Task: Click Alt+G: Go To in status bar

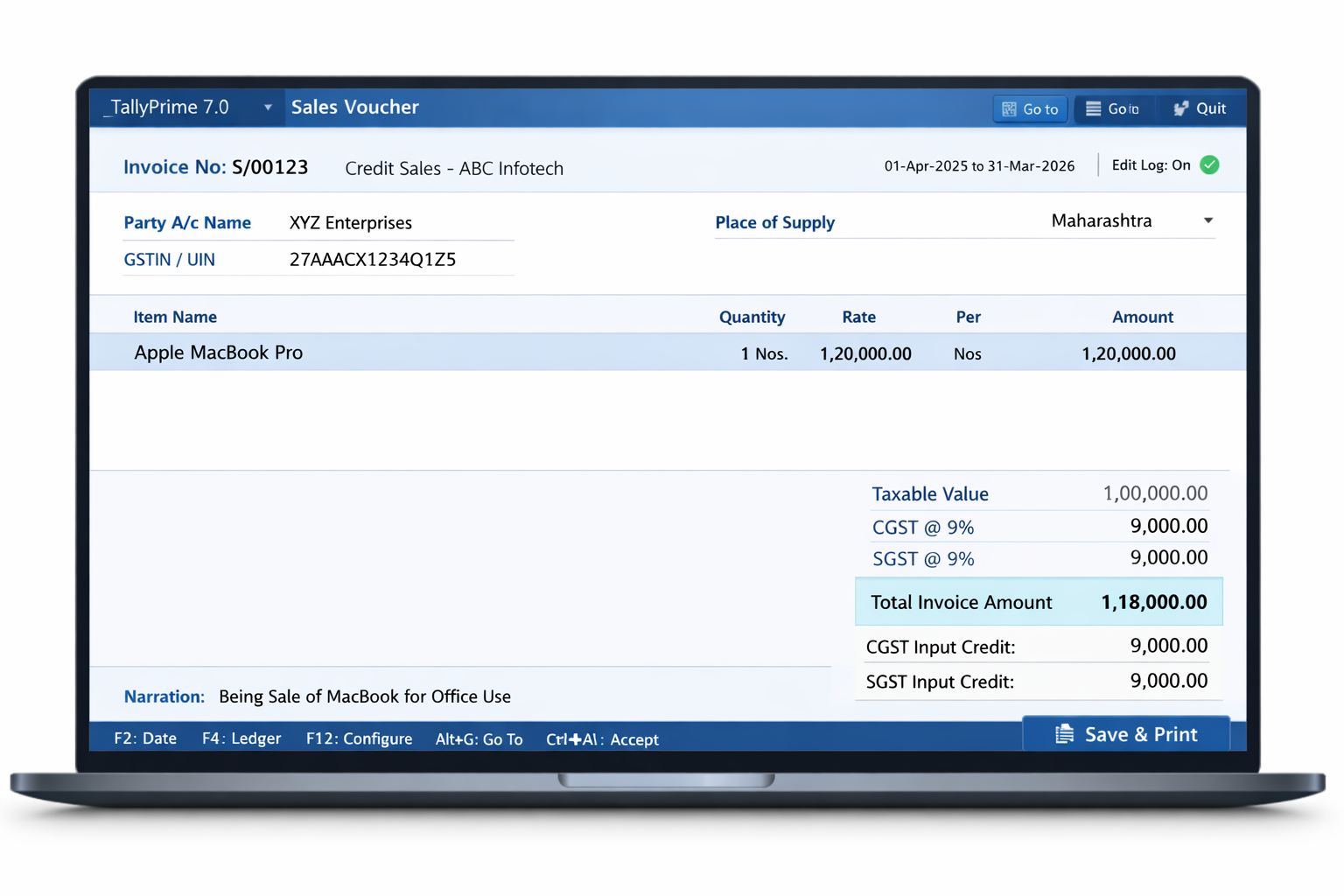Action: coord(479,739)
